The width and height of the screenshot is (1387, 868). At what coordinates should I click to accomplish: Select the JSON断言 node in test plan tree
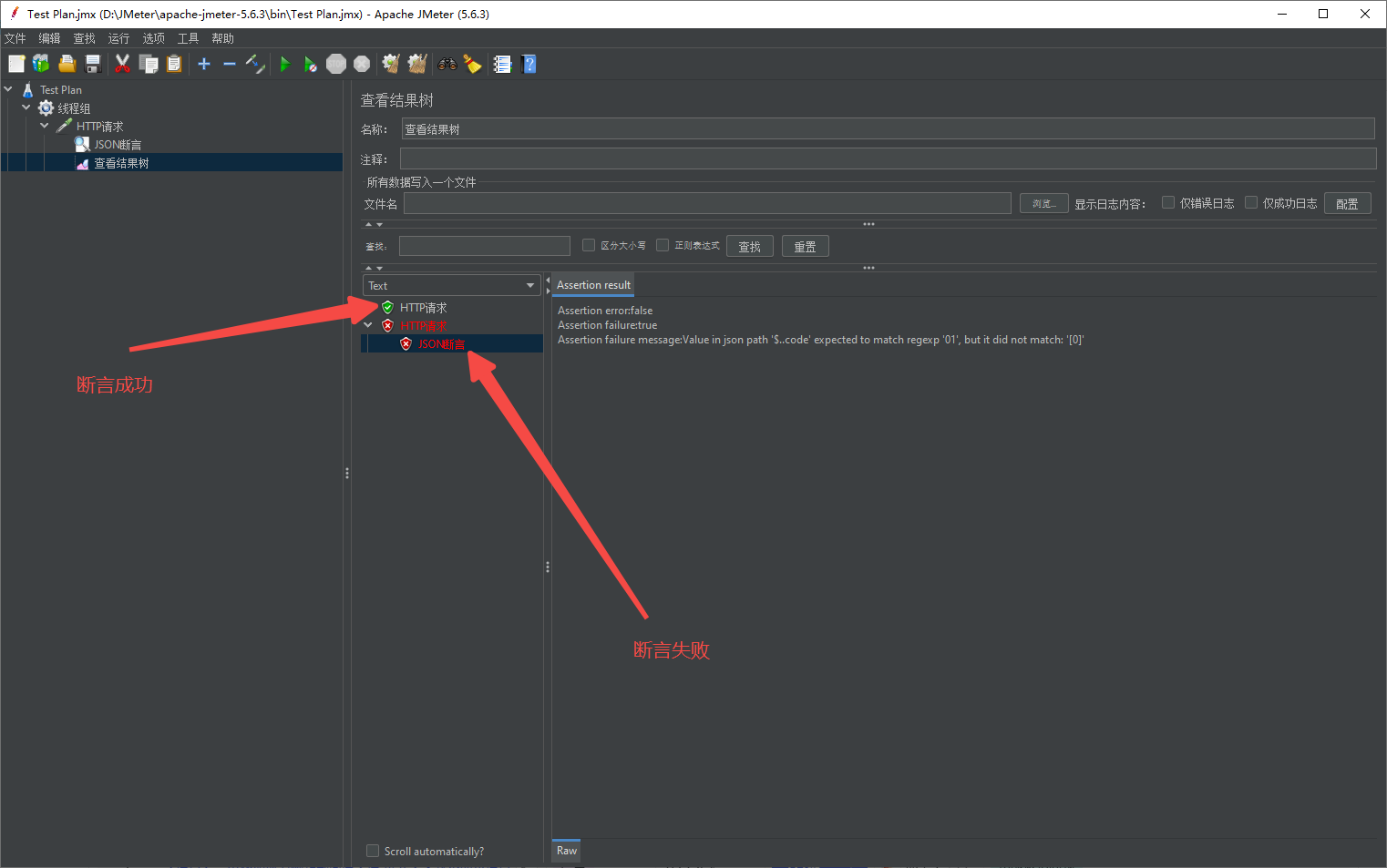(118, 145)
